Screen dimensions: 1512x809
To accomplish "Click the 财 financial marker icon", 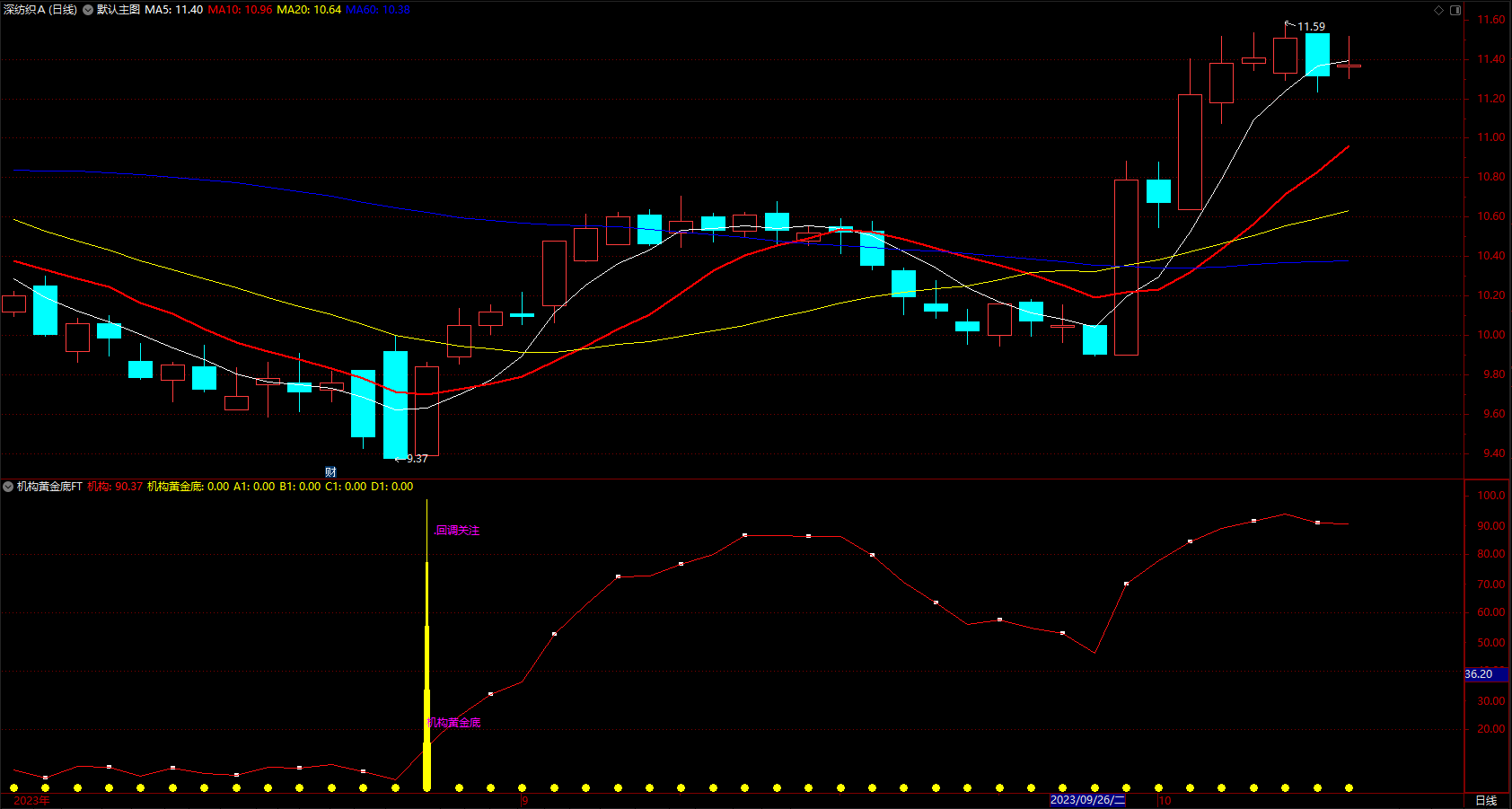I will [330, 472].
